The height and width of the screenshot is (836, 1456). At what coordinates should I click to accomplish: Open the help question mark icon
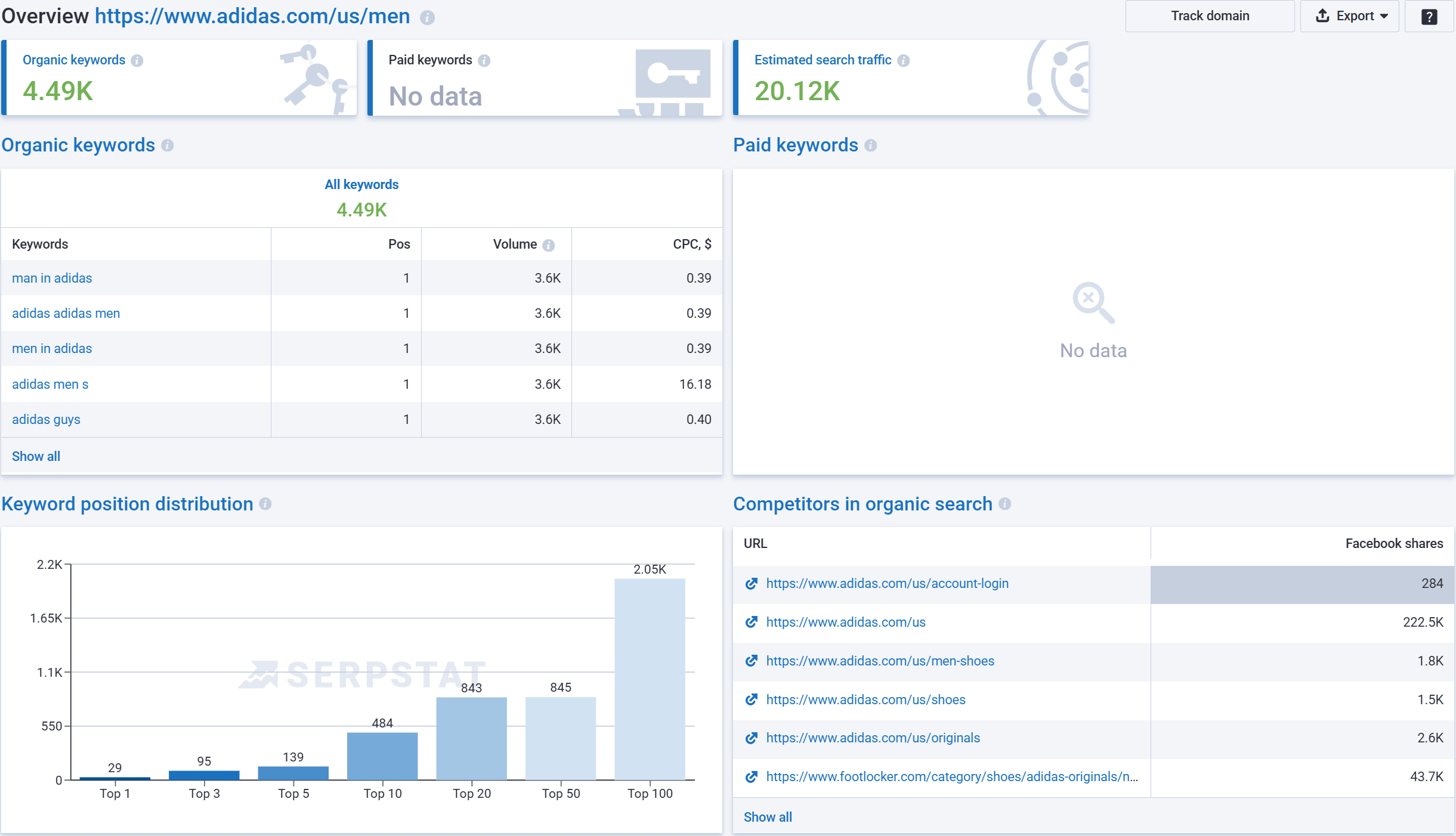click(1430, 16)
